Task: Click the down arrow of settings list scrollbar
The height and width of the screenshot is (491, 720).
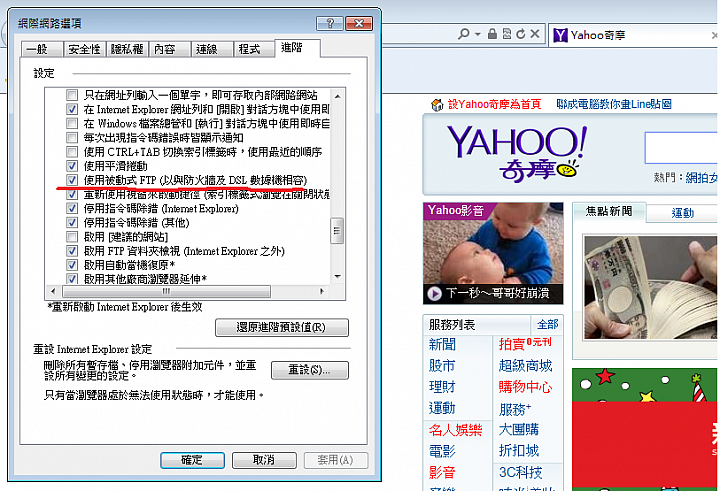Action: pos(338,277)
